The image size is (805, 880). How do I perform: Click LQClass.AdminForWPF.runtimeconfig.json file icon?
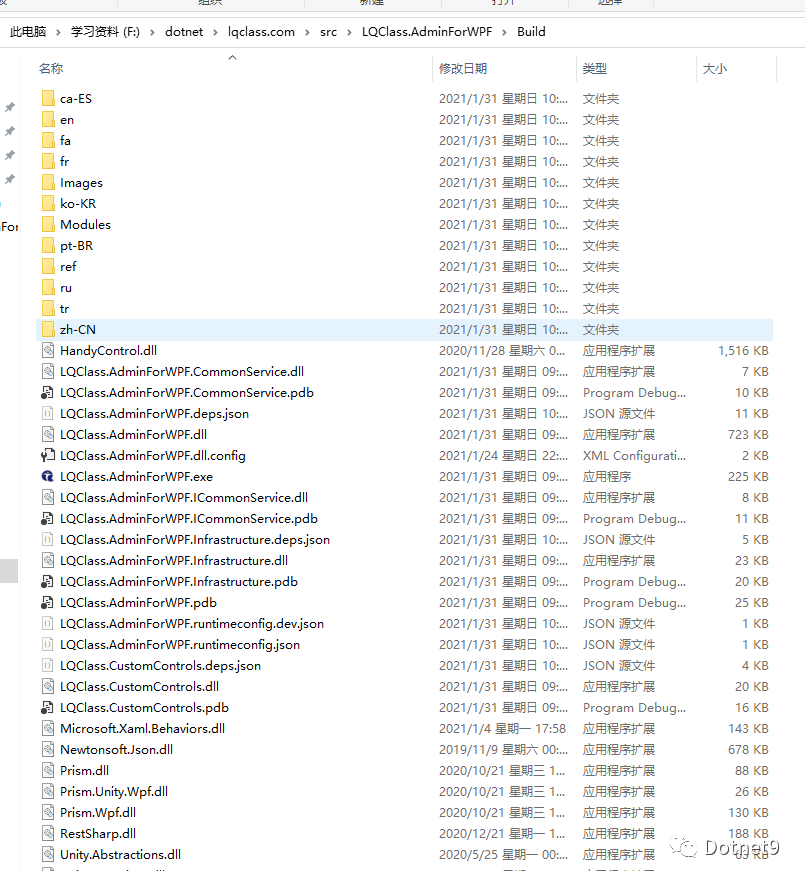[48, 645]
